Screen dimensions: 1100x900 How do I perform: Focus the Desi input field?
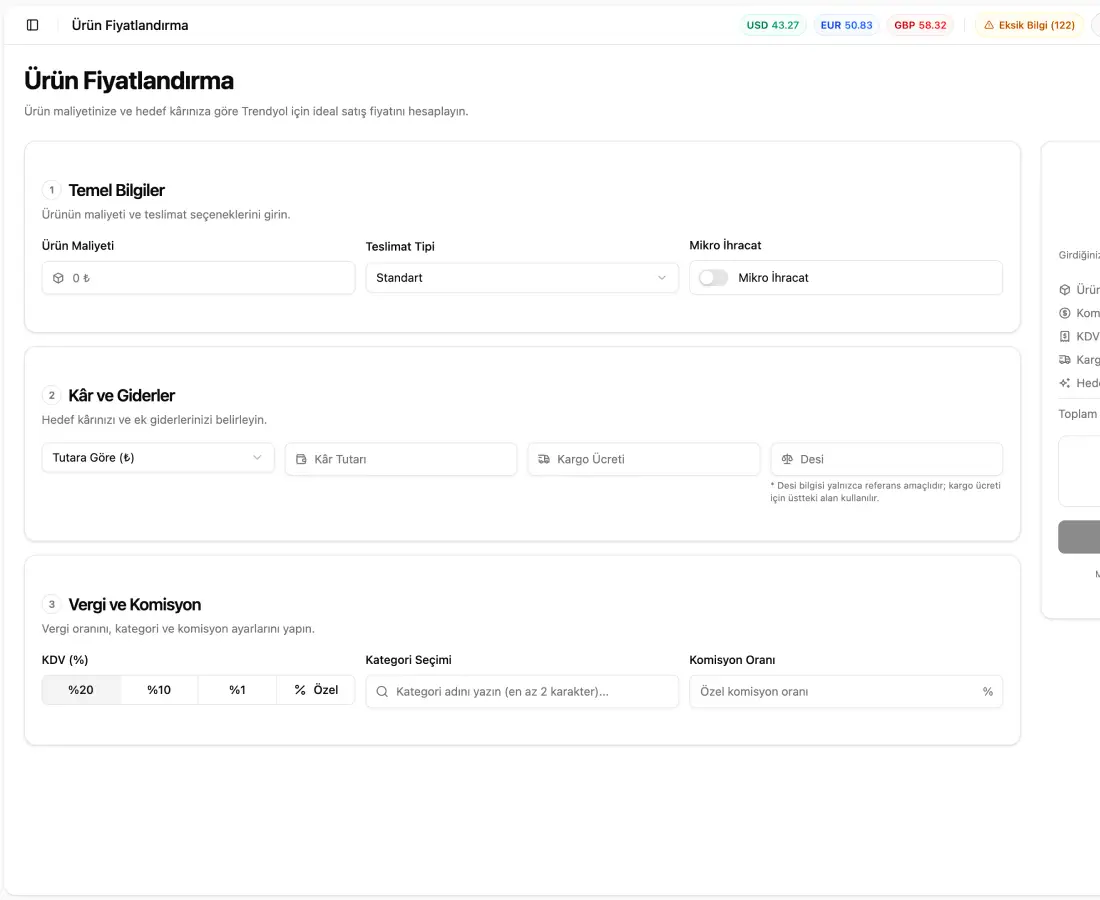click(887, 459)
